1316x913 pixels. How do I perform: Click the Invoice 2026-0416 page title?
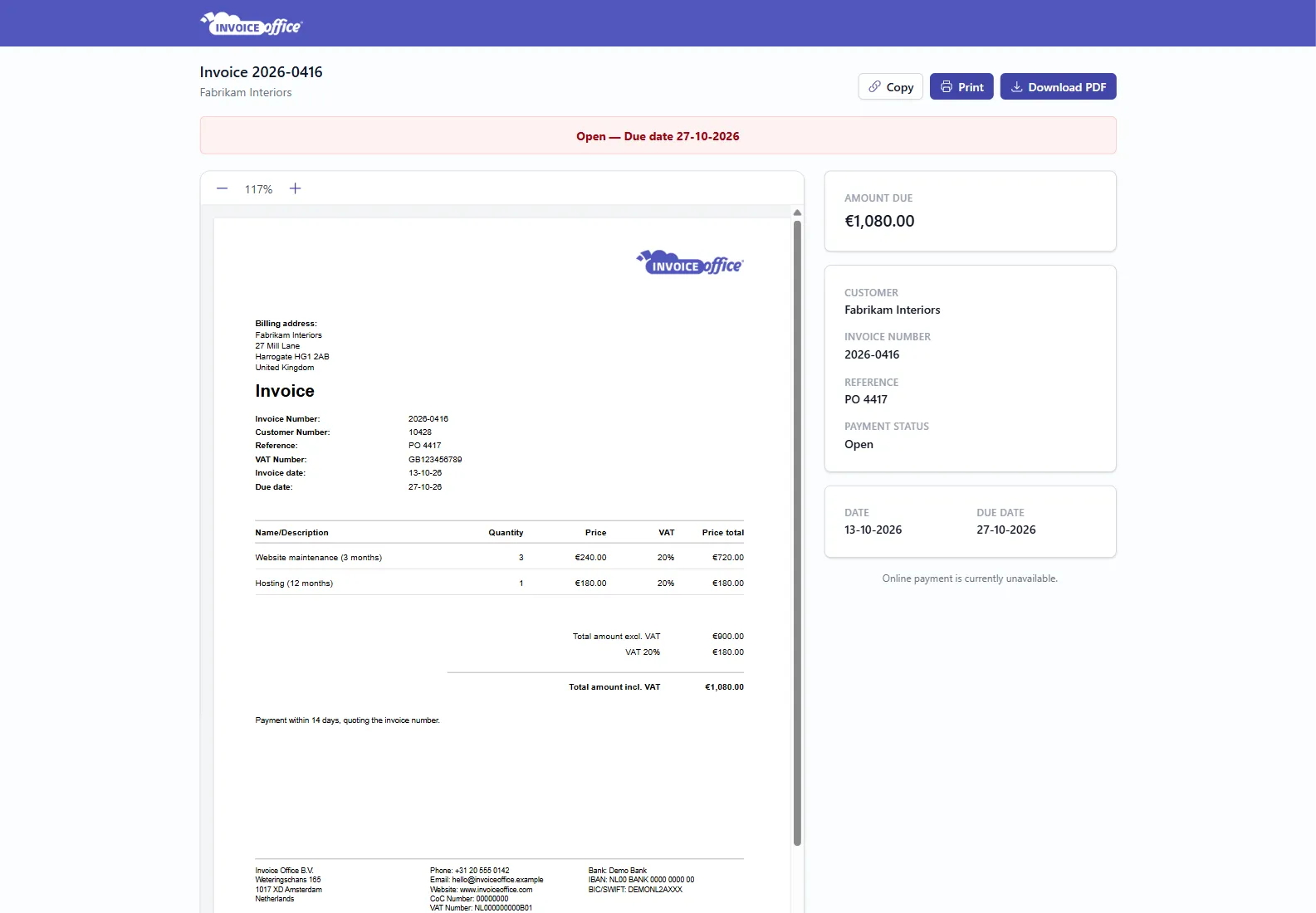261,72
